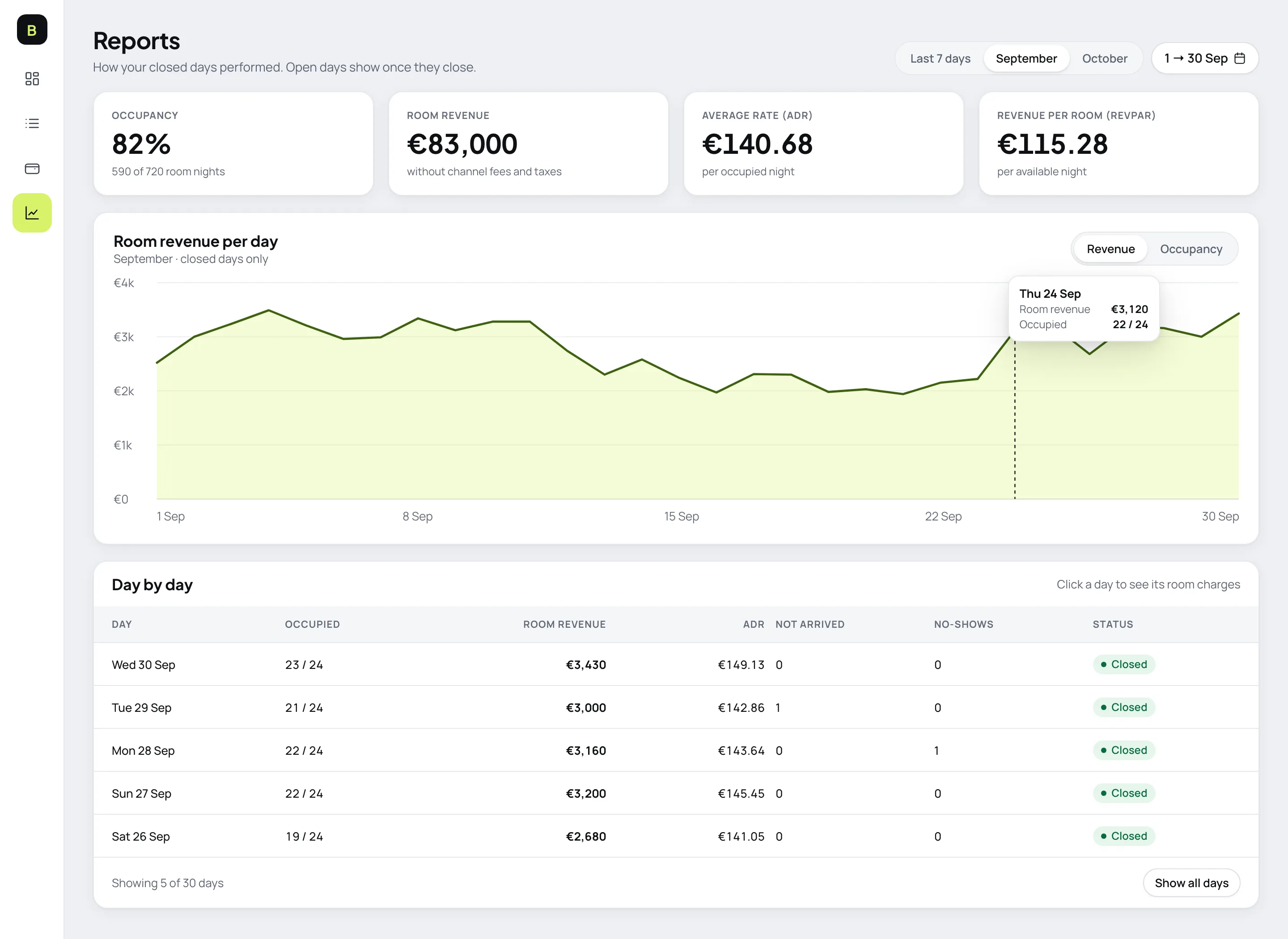The image size is (1288, 939).
Task: Click the No-Shows column header
Action: (963, 624)
